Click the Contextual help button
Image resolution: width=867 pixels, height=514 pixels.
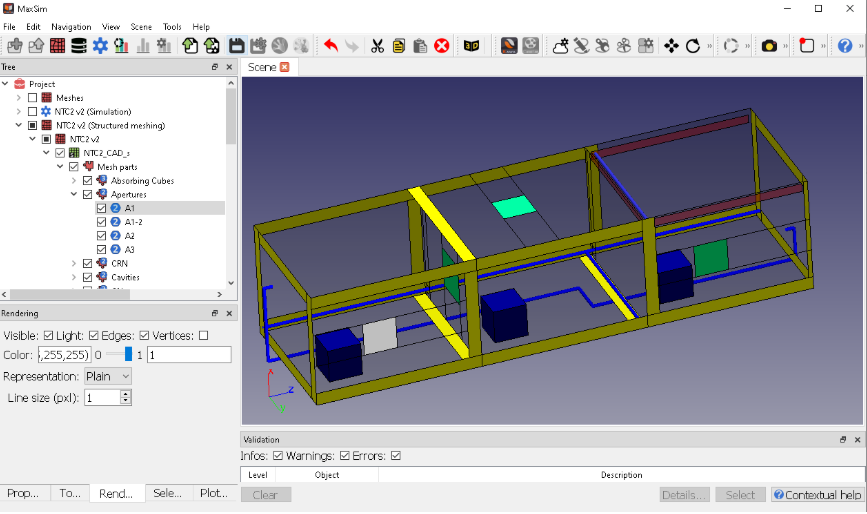coord(816,495)
